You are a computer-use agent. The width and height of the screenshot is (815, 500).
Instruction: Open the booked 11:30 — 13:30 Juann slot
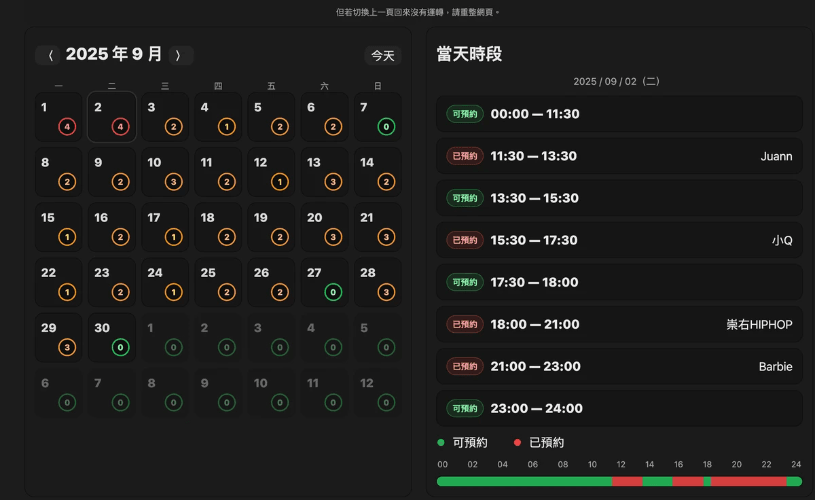tap(619, 156)
